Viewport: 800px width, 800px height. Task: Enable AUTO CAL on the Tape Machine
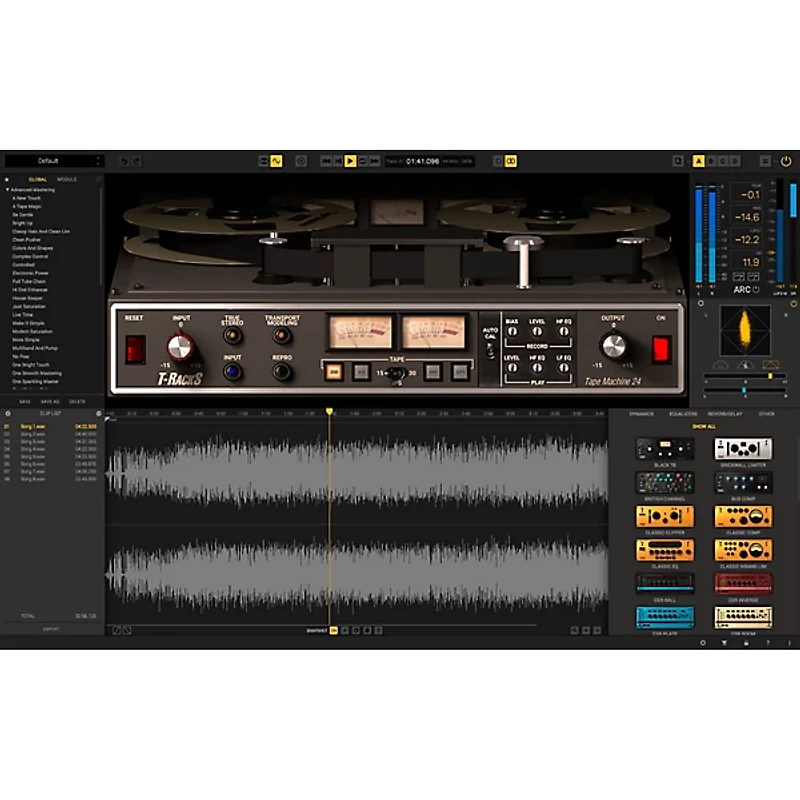(x=490, y=345)
